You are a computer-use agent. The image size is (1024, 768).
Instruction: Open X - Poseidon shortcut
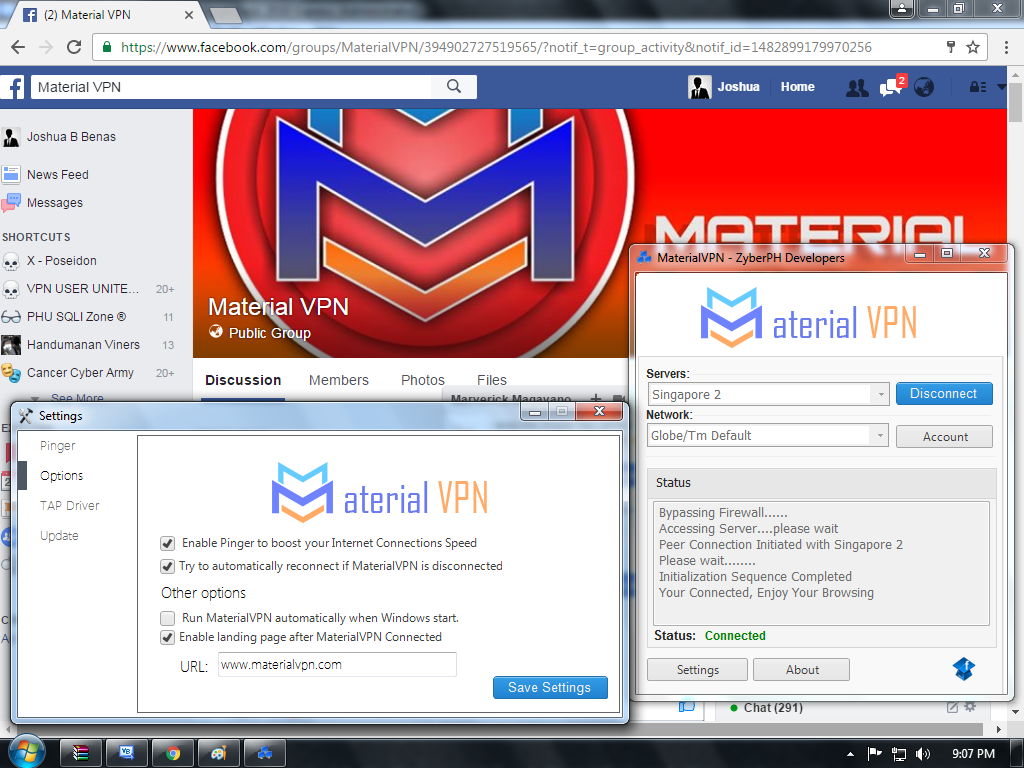click(61, 261)
